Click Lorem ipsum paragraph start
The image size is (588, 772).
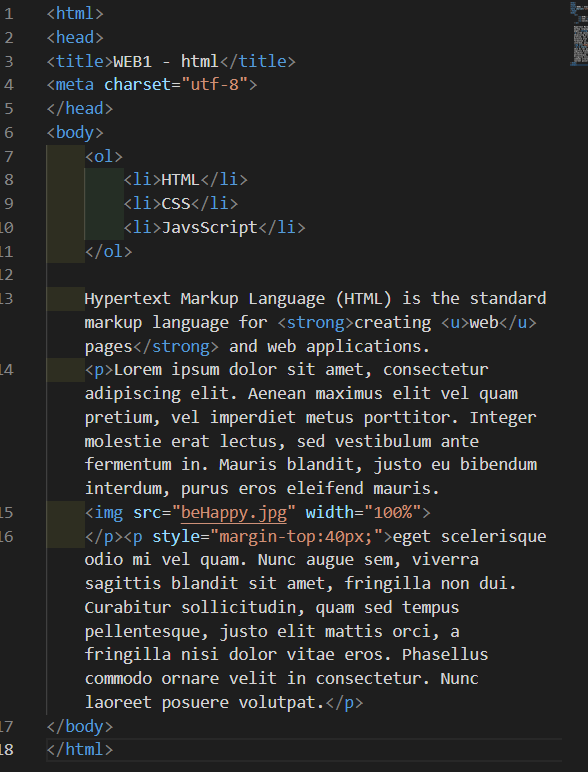click(x=137, y=370)
